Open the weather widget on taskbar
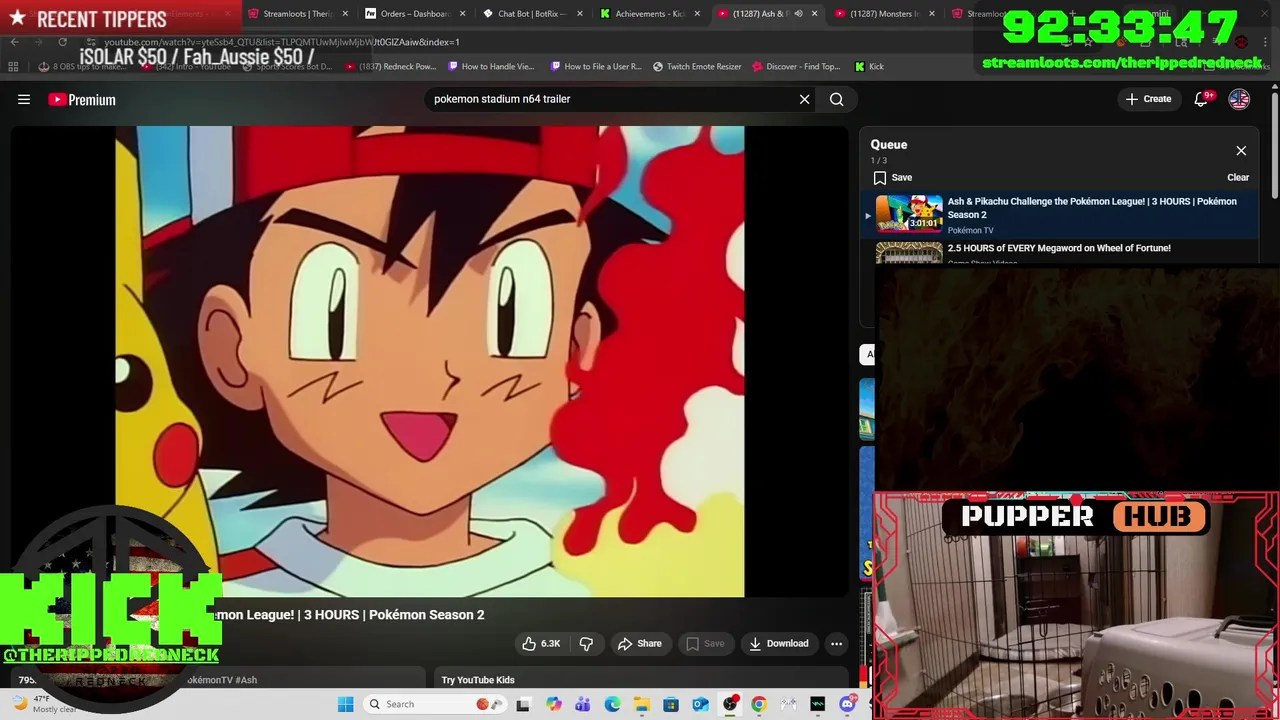Image resolution: width=1280 pixels, height=720 pixels. pos(45,704)
